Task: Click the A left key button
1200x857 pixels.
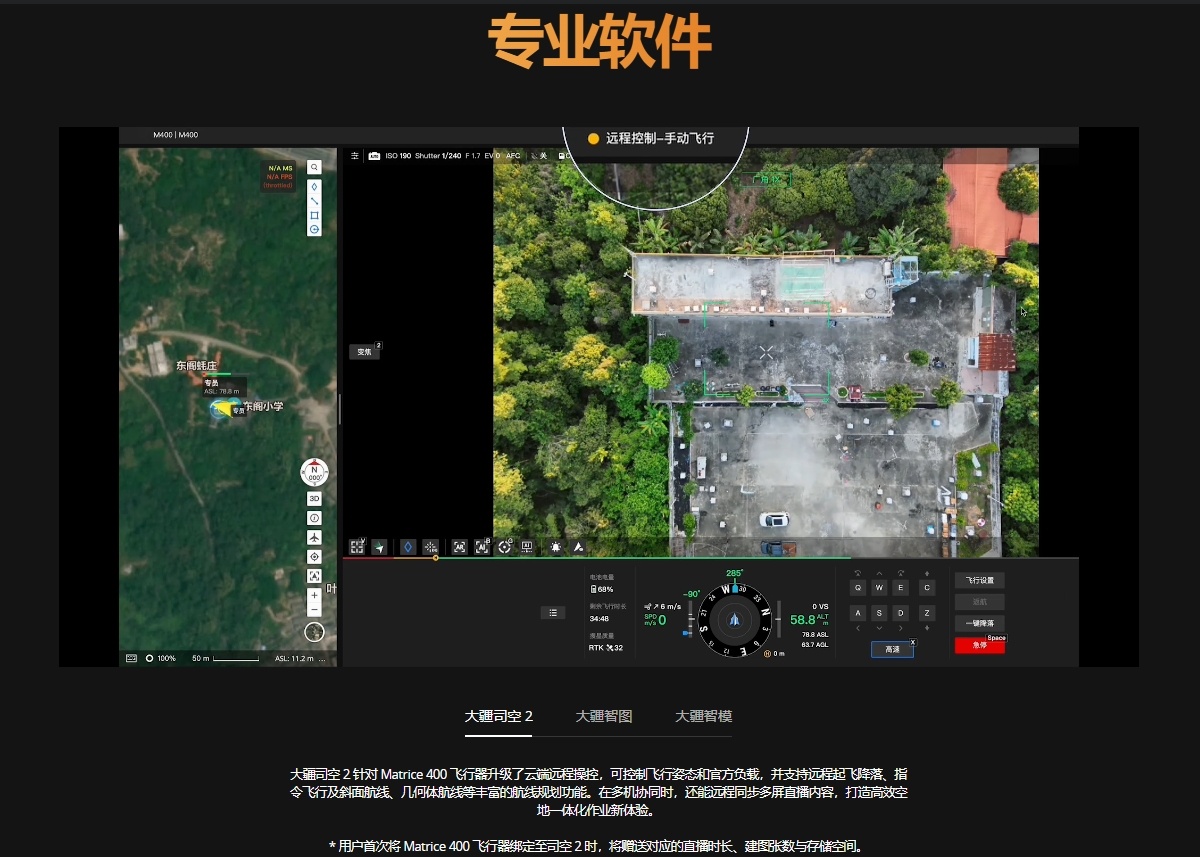Action: coord(858,613)
